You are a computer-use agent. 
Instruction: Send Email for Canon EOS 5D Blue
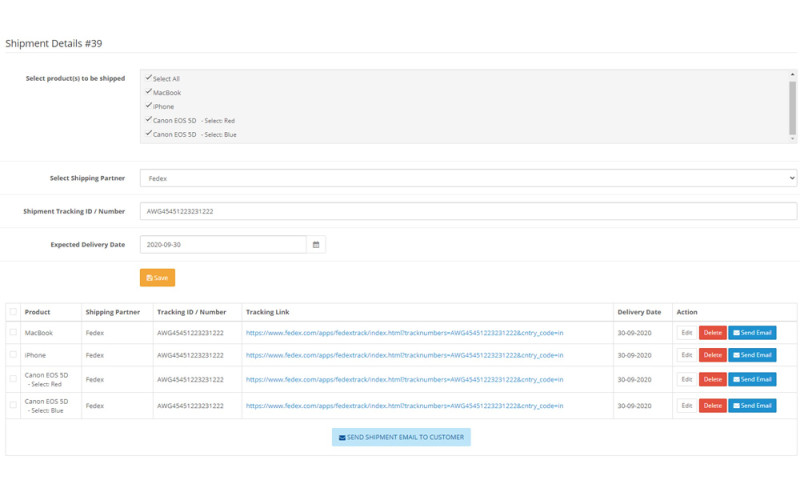(752, 406)
